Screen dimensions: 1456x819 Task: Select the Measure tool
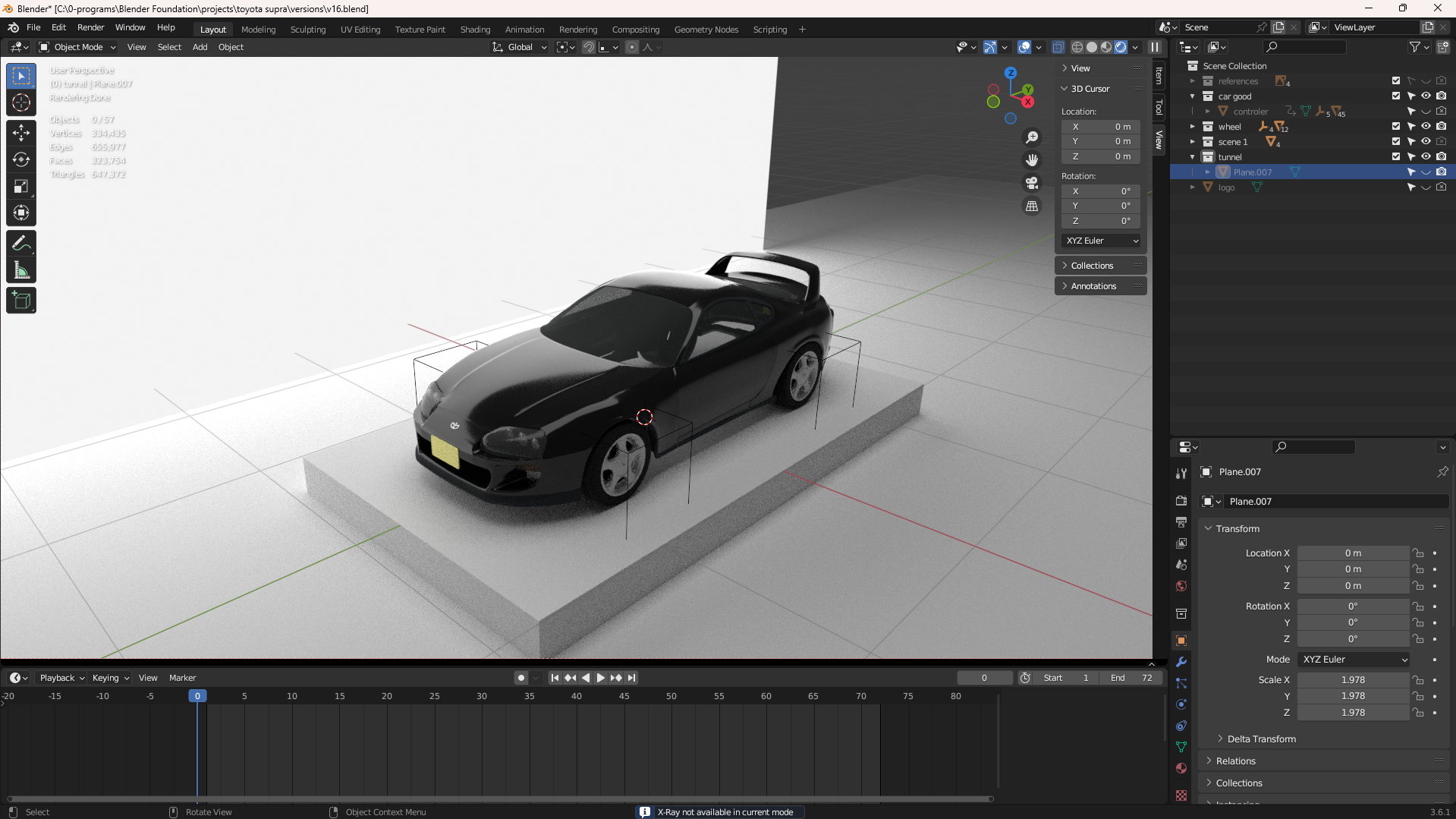point(21,270)
